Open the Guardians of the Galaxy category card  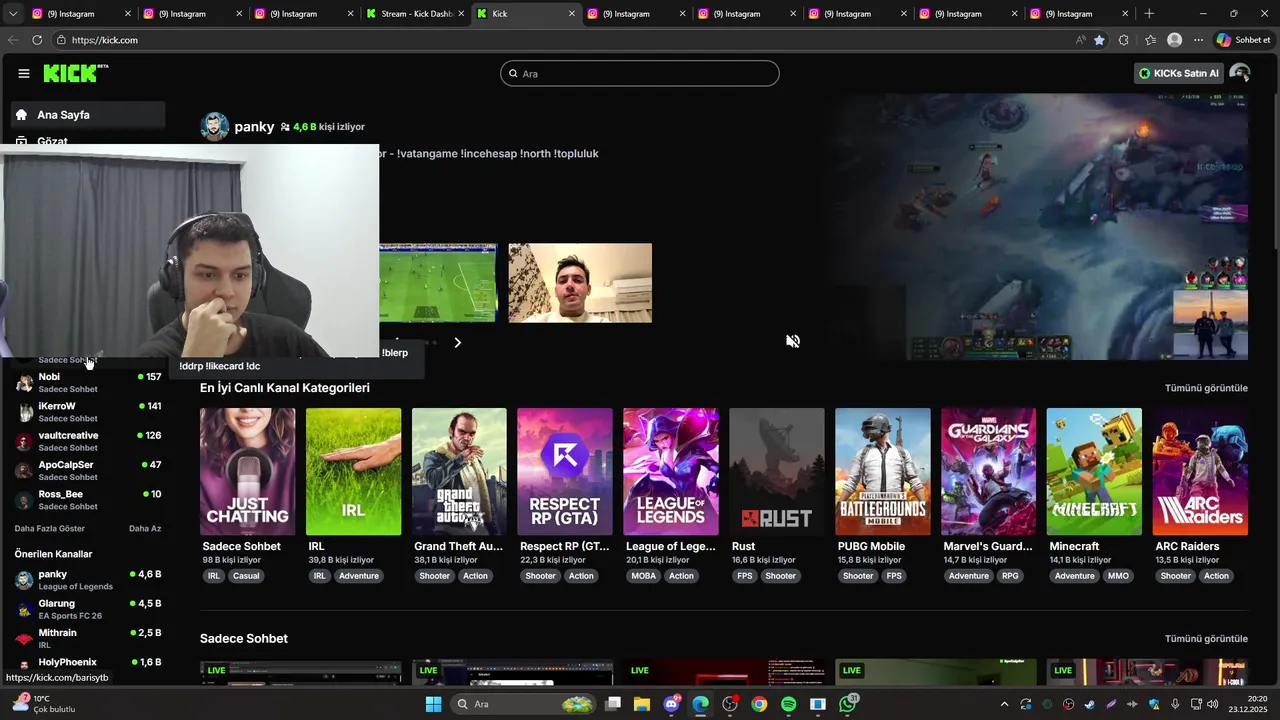tap(988, 471)
